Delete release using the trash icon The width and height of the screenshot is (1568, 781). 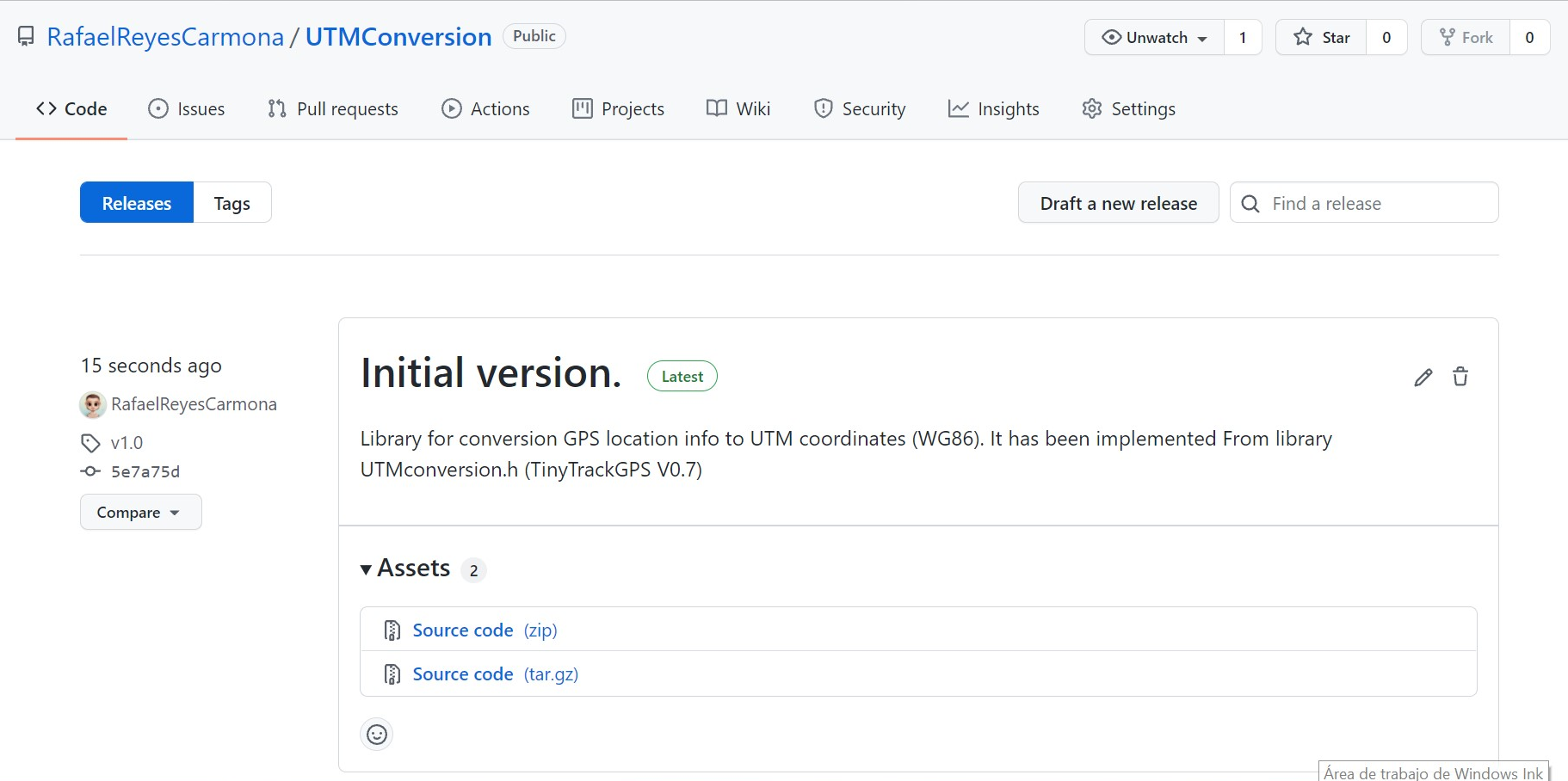point(1460,377)
